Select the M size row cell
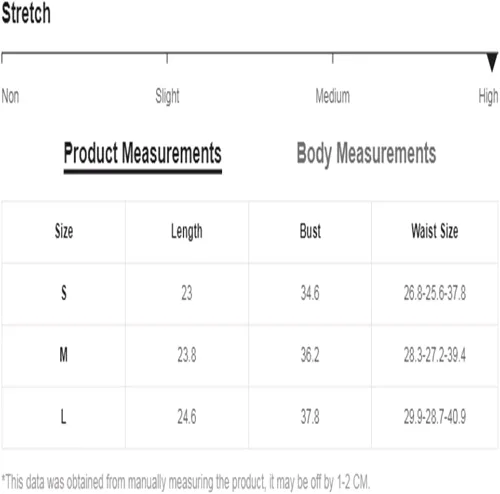 tap(64, 355)
